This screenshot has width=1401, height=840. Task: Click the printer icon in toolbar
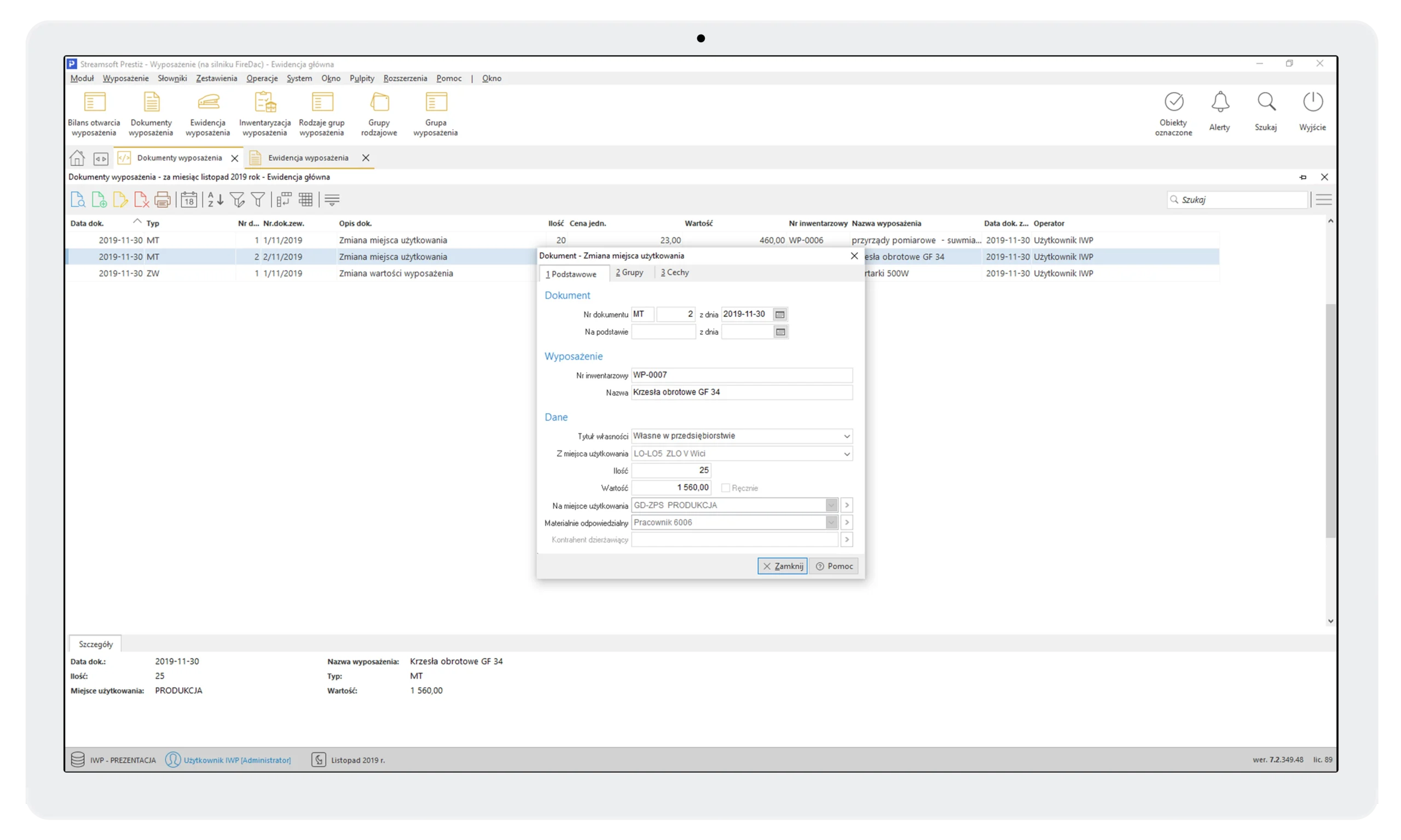pyautogui.click(x=163, y=200)
